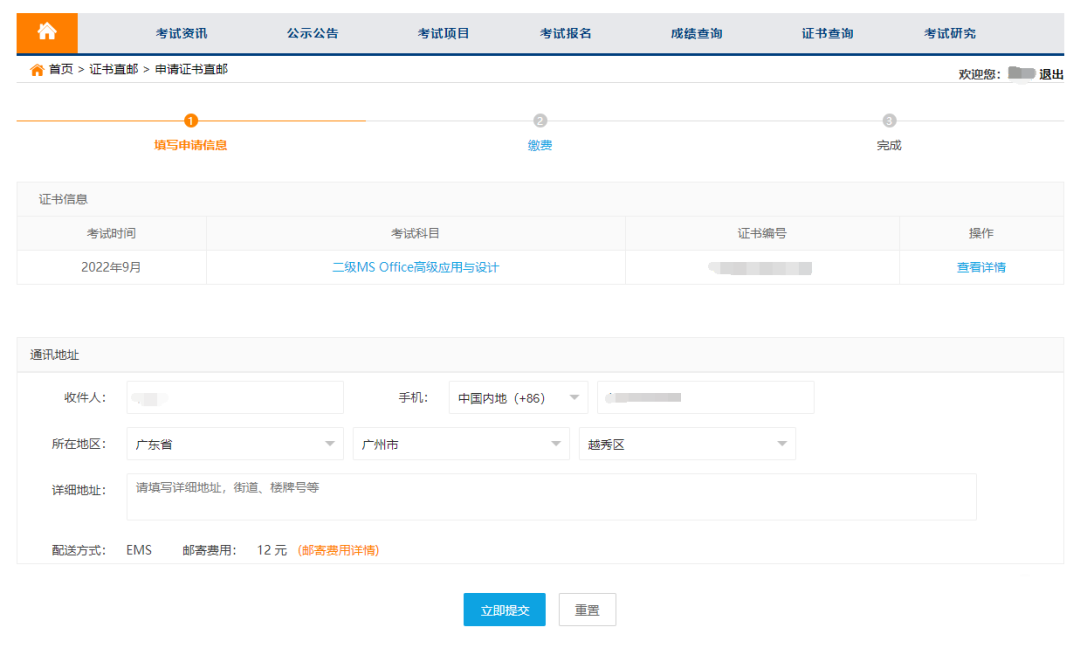The width and height of the screenshot is (1080, 648).
Task: Click 查看详情 in certificate row
Action: click(982, 267)
